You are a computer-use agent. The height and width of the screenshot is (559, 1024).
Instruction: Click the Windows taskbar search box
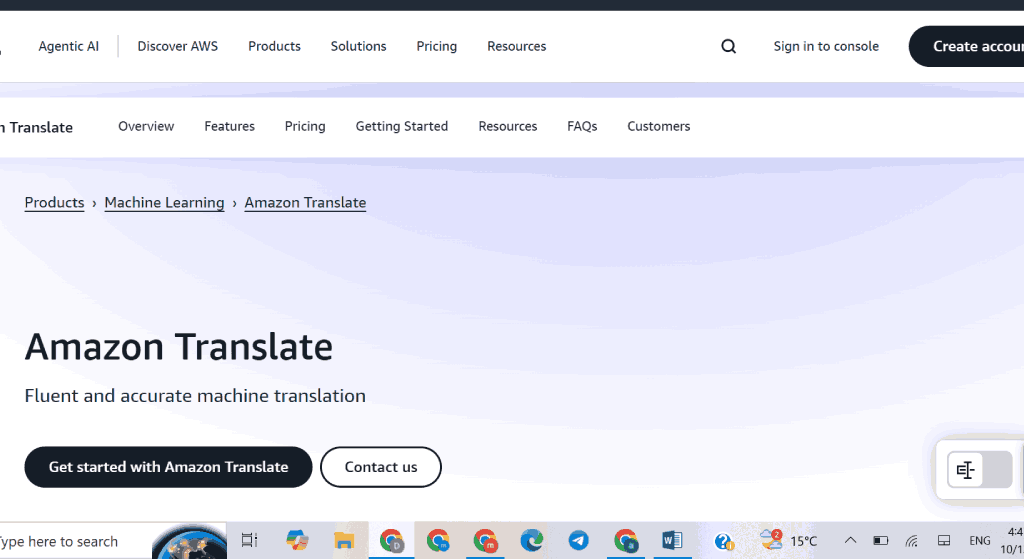point(70,541)
